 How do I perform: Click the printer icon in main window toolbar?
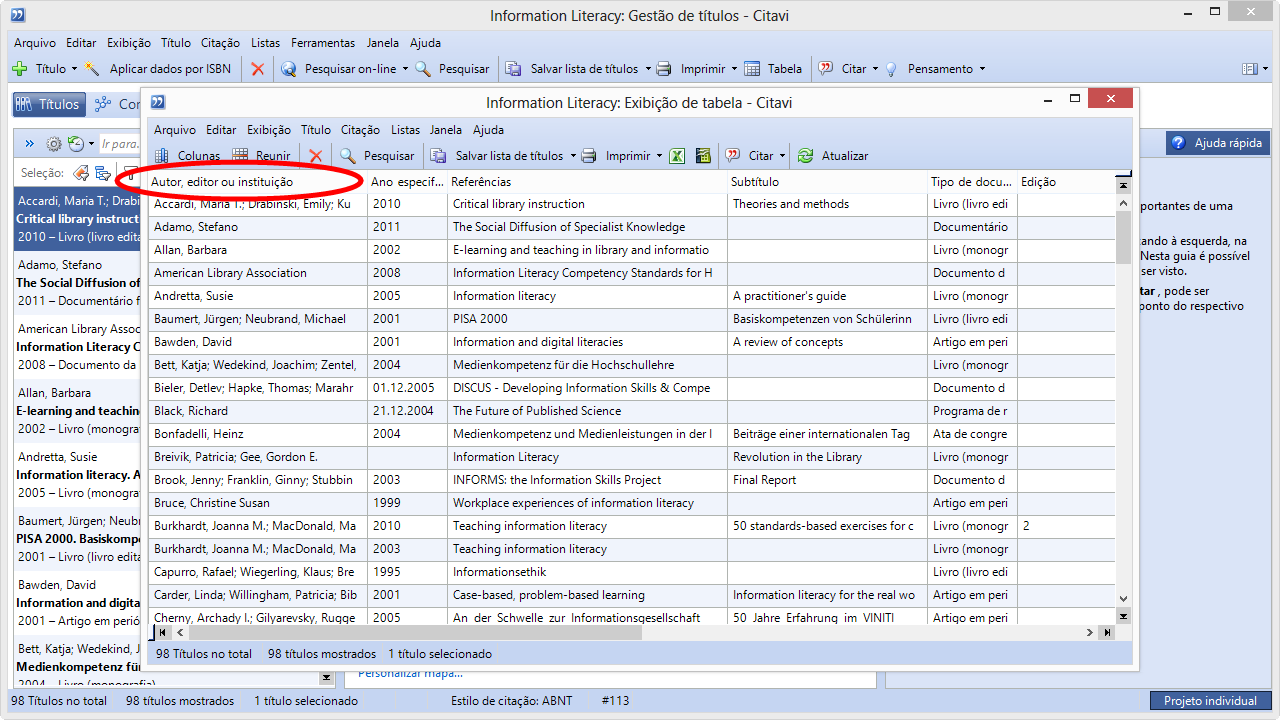point(664,69)
